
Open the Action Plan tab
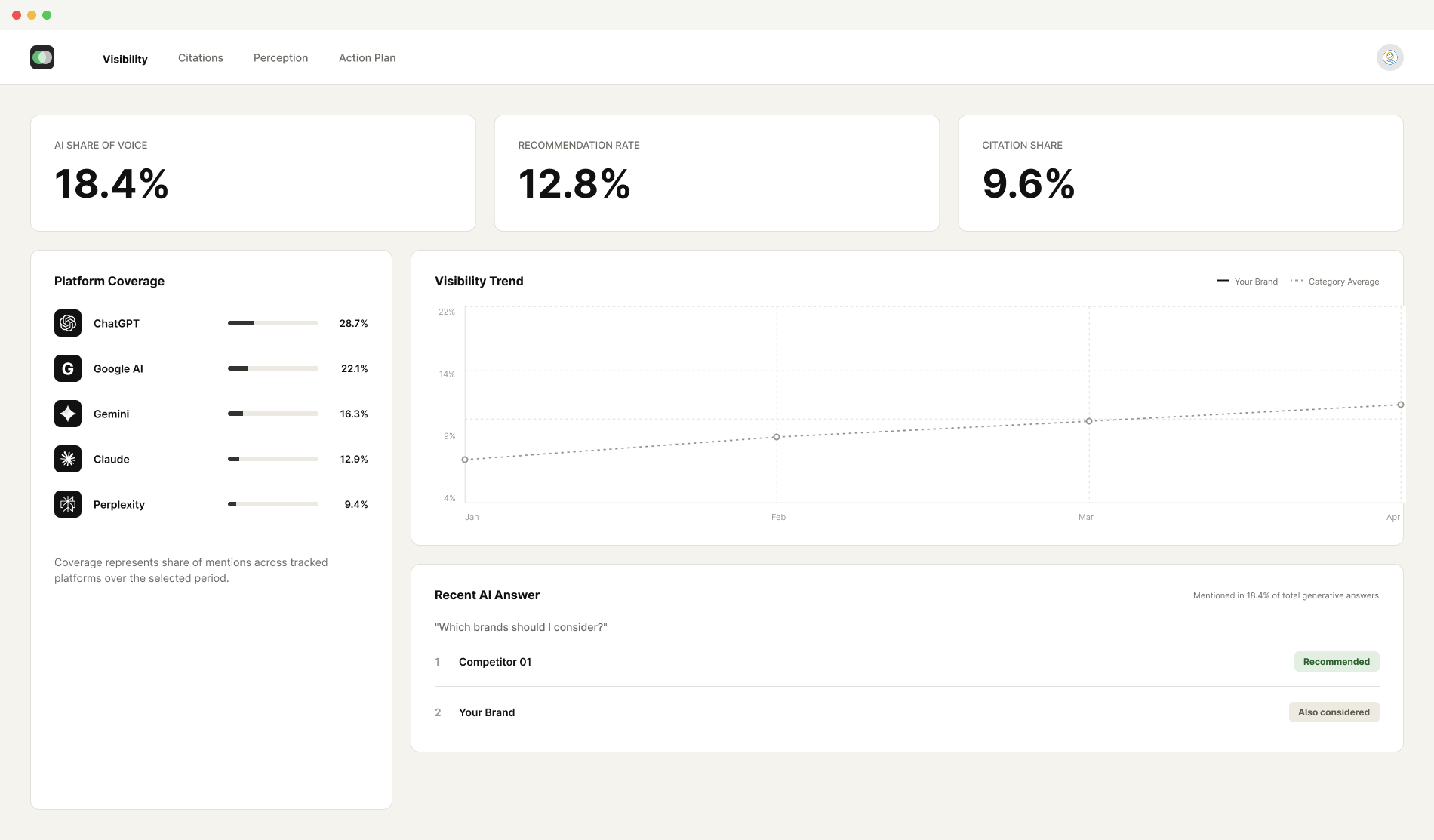(x=368, y=57)
